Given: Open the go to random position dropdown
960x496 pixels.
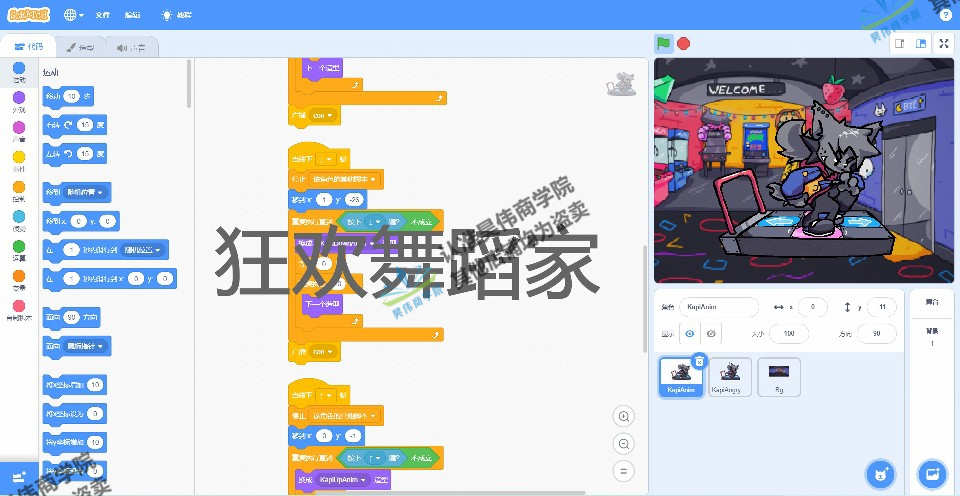Looking at the screenshot, I should 85,193.
